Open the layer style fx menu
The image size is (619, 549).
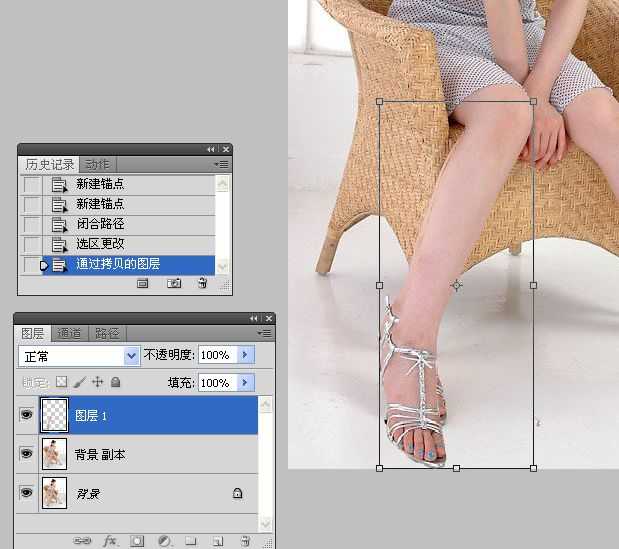(109, 541)
